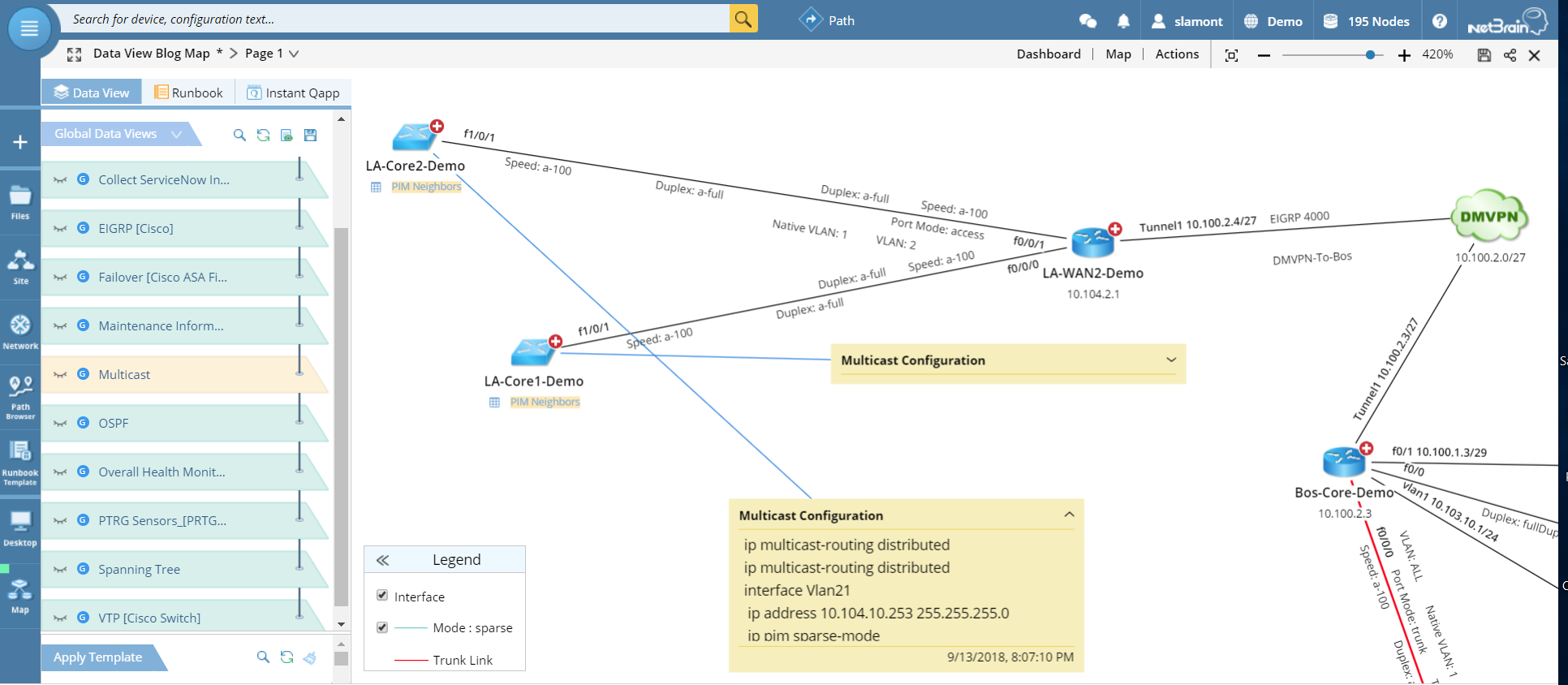Switch to the Runbook tab

[189, 93]
